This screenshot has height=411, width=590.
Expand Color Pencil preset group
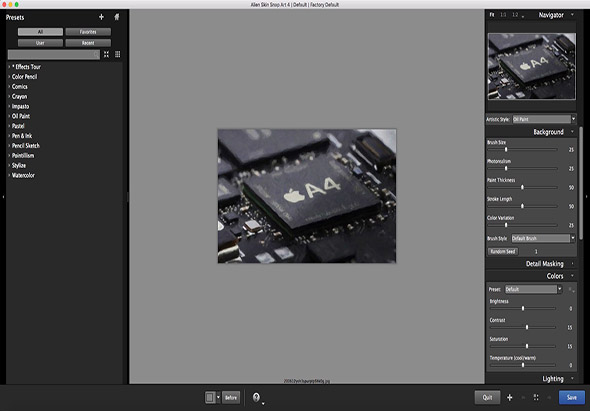coord(9,76)
